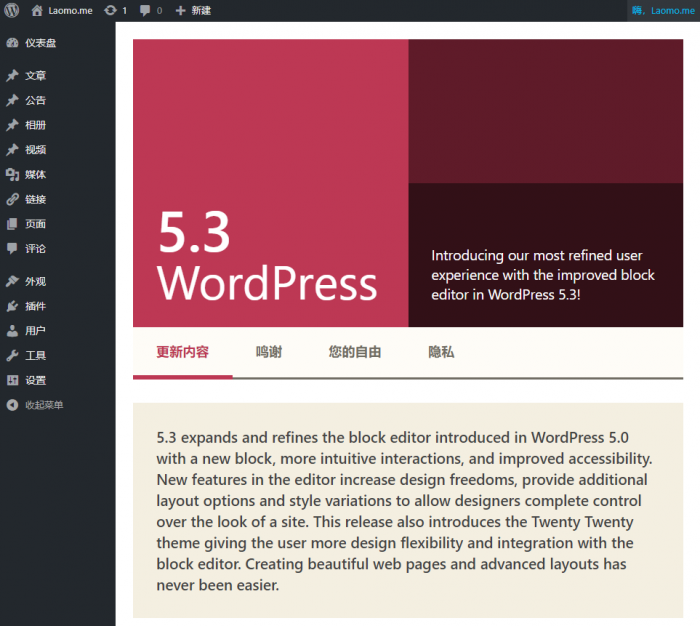Open the 仪表盘 dashboard menu
This screenshot has width=700, height=626.
click(40, 43)
